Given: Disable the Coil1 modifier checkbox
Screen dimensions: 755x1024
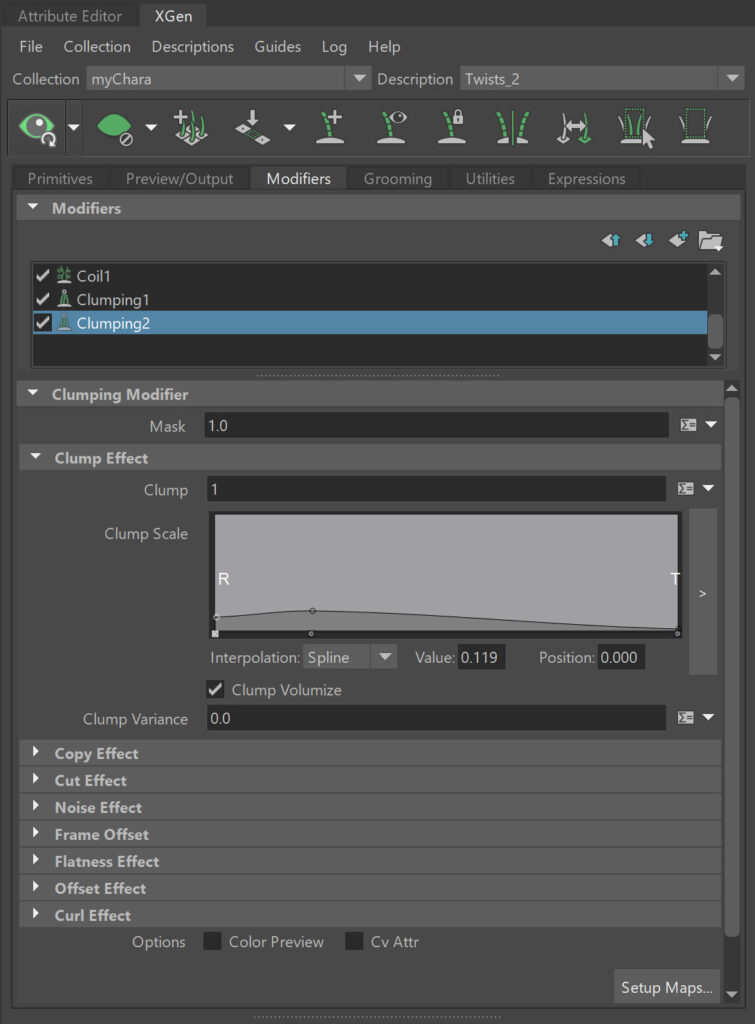Looking at the screenshot, I should pyautogui.click(x=42, y=275).
